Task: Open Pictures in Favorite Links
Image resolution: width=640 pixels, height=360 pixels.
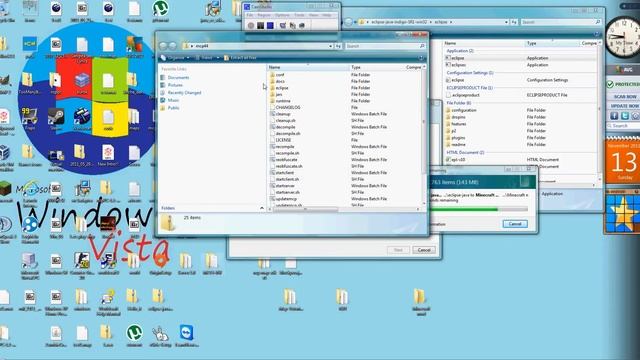Action: (x=172, y=85)
